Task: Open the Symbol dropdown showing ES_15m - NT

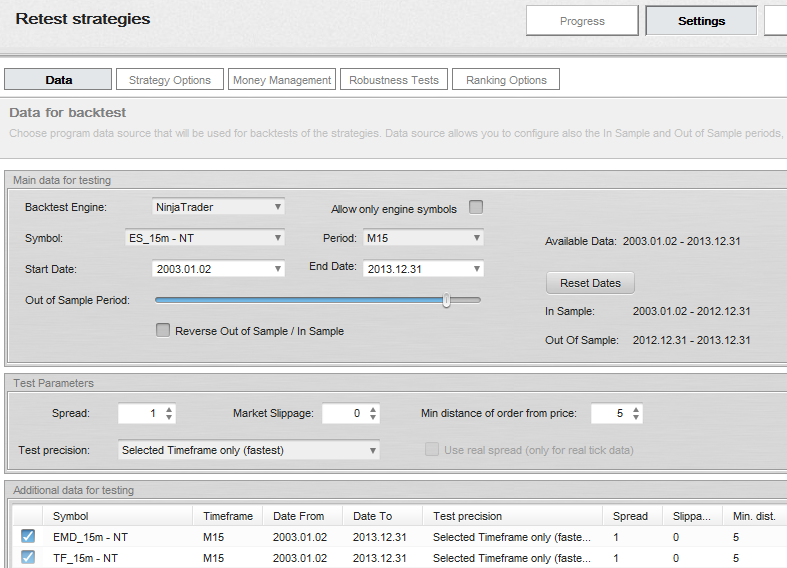Action: [205, 238]
